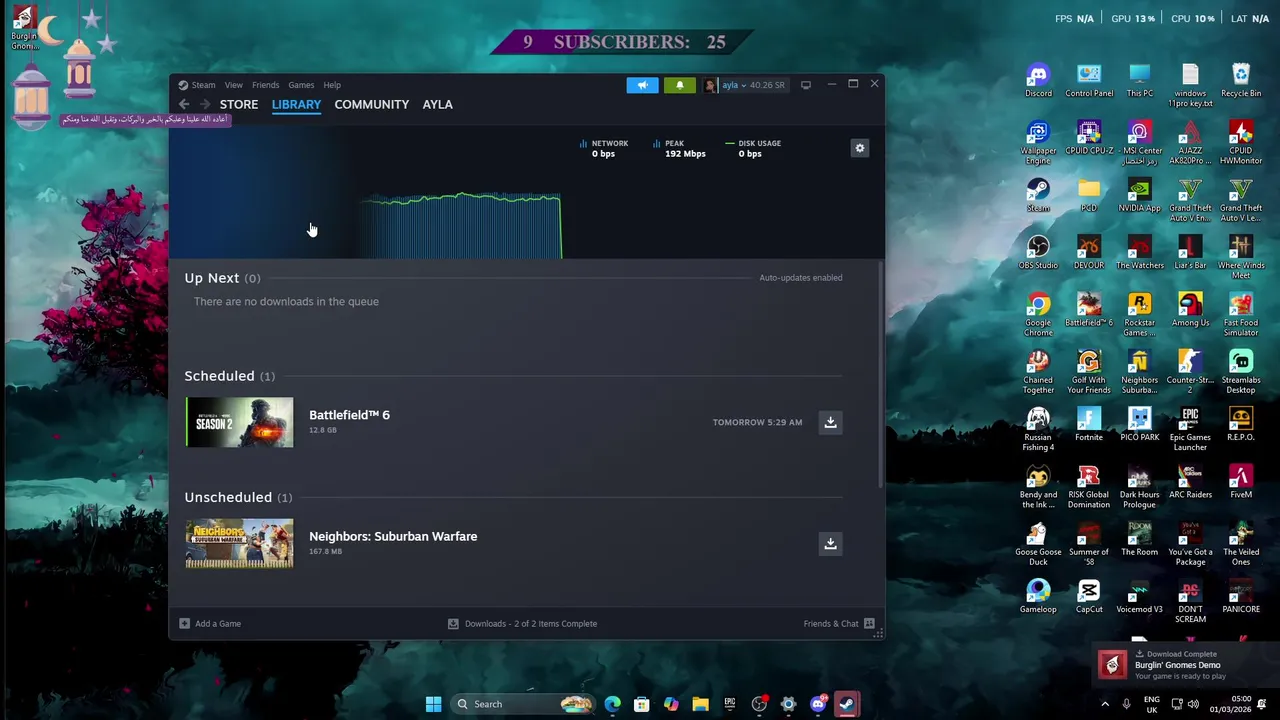
Task: Open FiveM desktop shortcut
Action: [1241, 482]
